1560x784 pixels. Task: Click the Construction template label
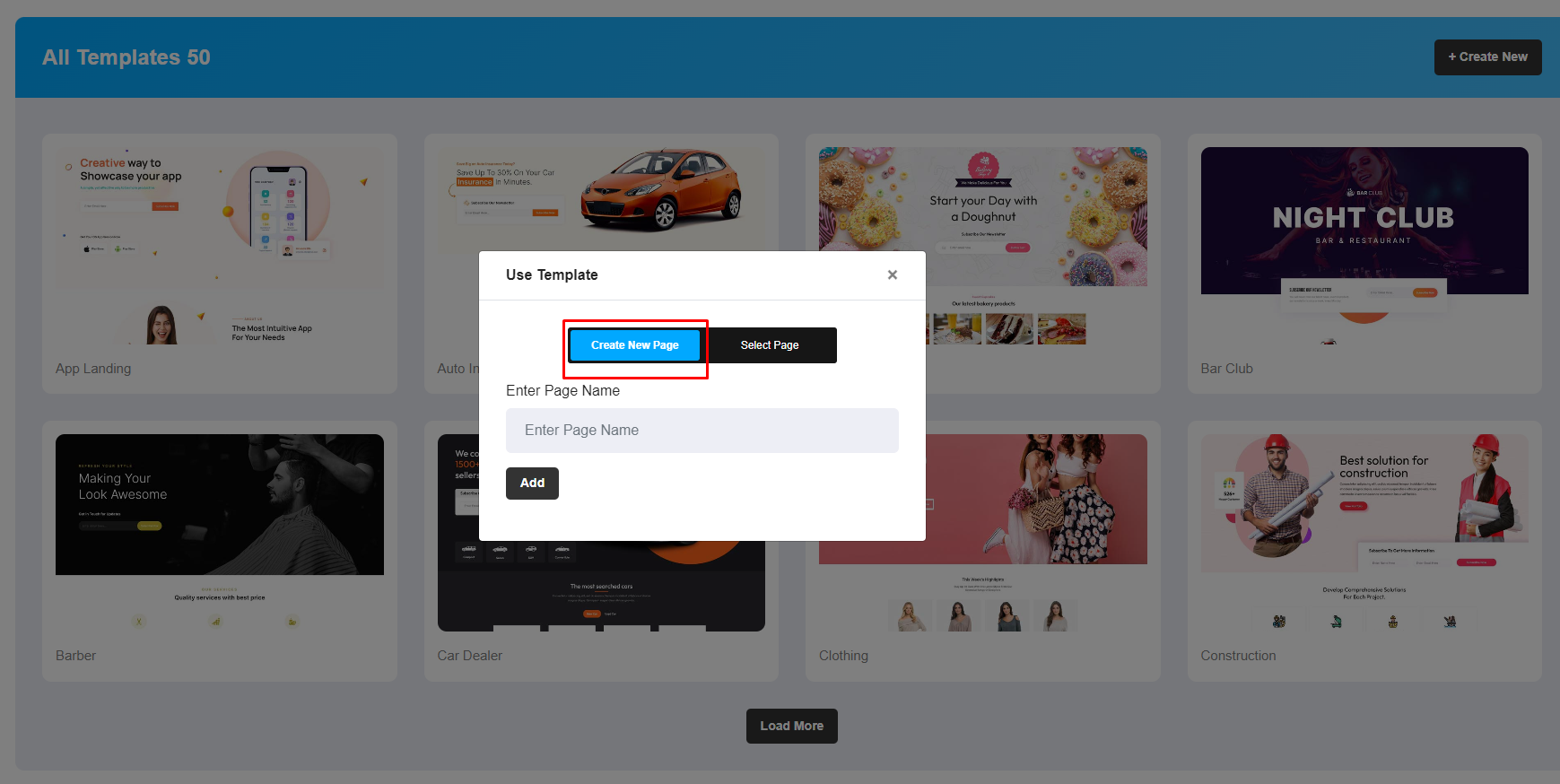click(1238, 656)
